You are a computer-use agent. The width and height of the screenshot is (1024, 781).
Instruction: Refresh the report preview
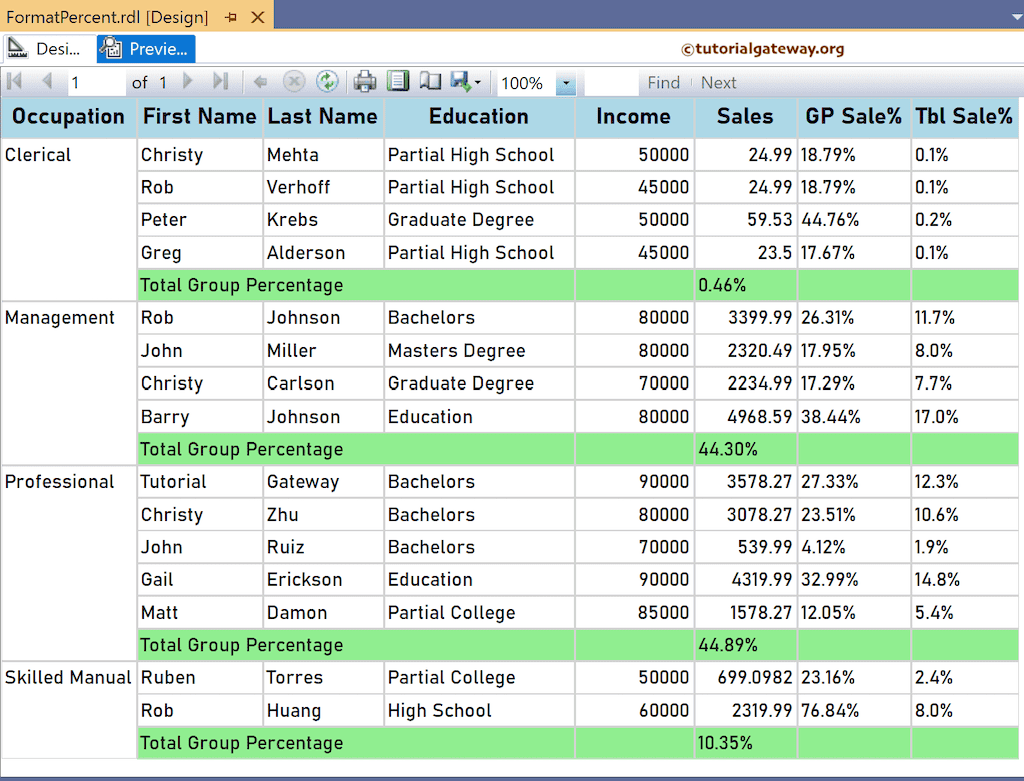(x=328, y=82)
